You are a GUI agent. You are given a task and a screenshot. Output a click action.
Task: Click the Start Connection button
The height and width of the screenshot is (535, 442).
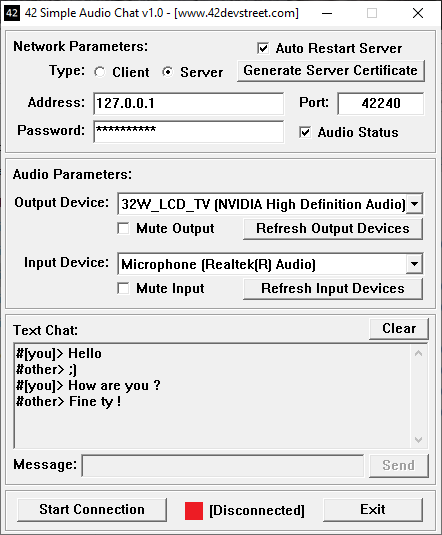tap(92, 510)
